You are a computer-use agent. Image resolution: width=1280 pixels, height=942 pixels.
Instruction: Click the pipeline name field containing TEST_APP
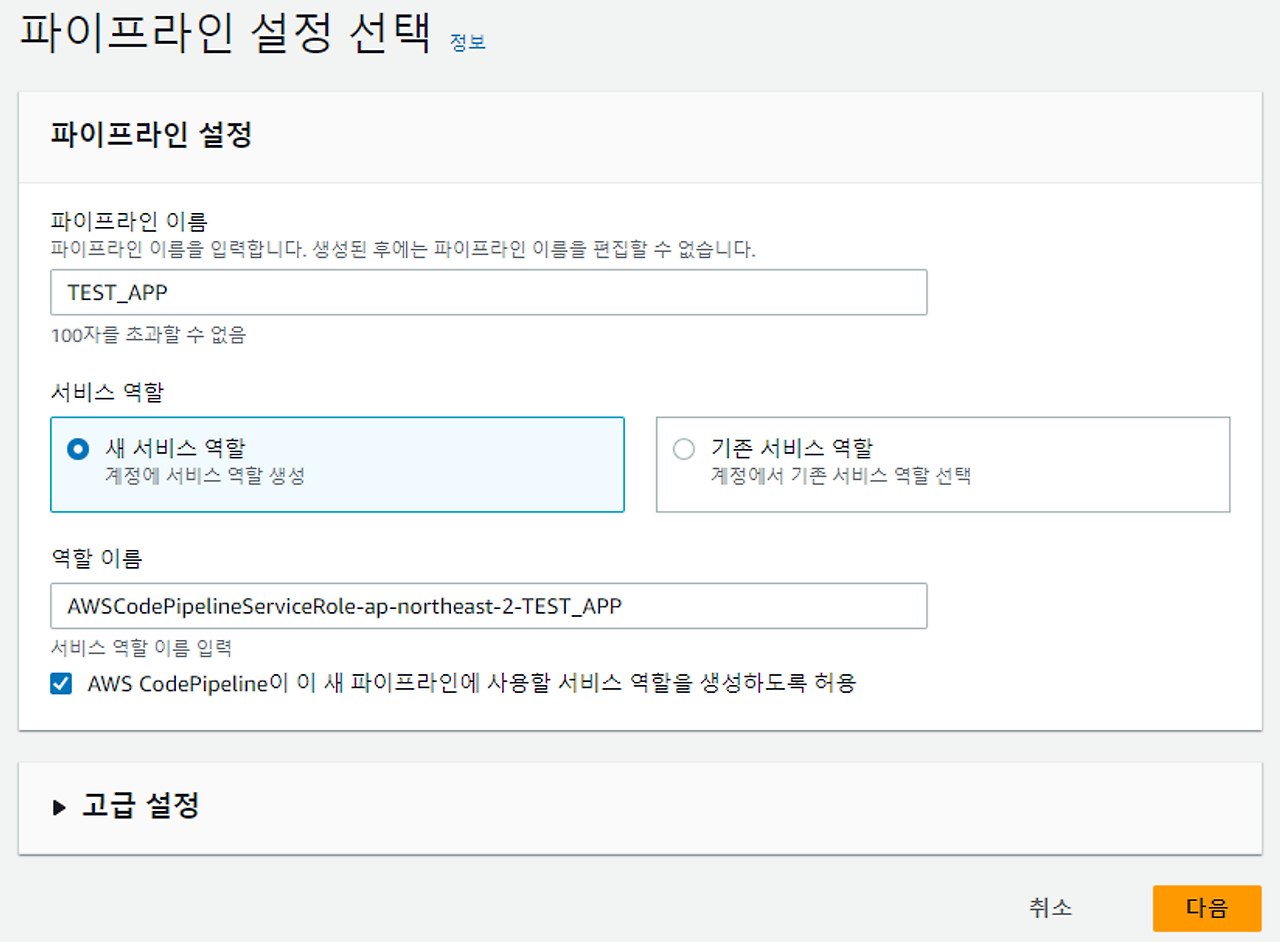pyautogui.click(x=489, y=291)
